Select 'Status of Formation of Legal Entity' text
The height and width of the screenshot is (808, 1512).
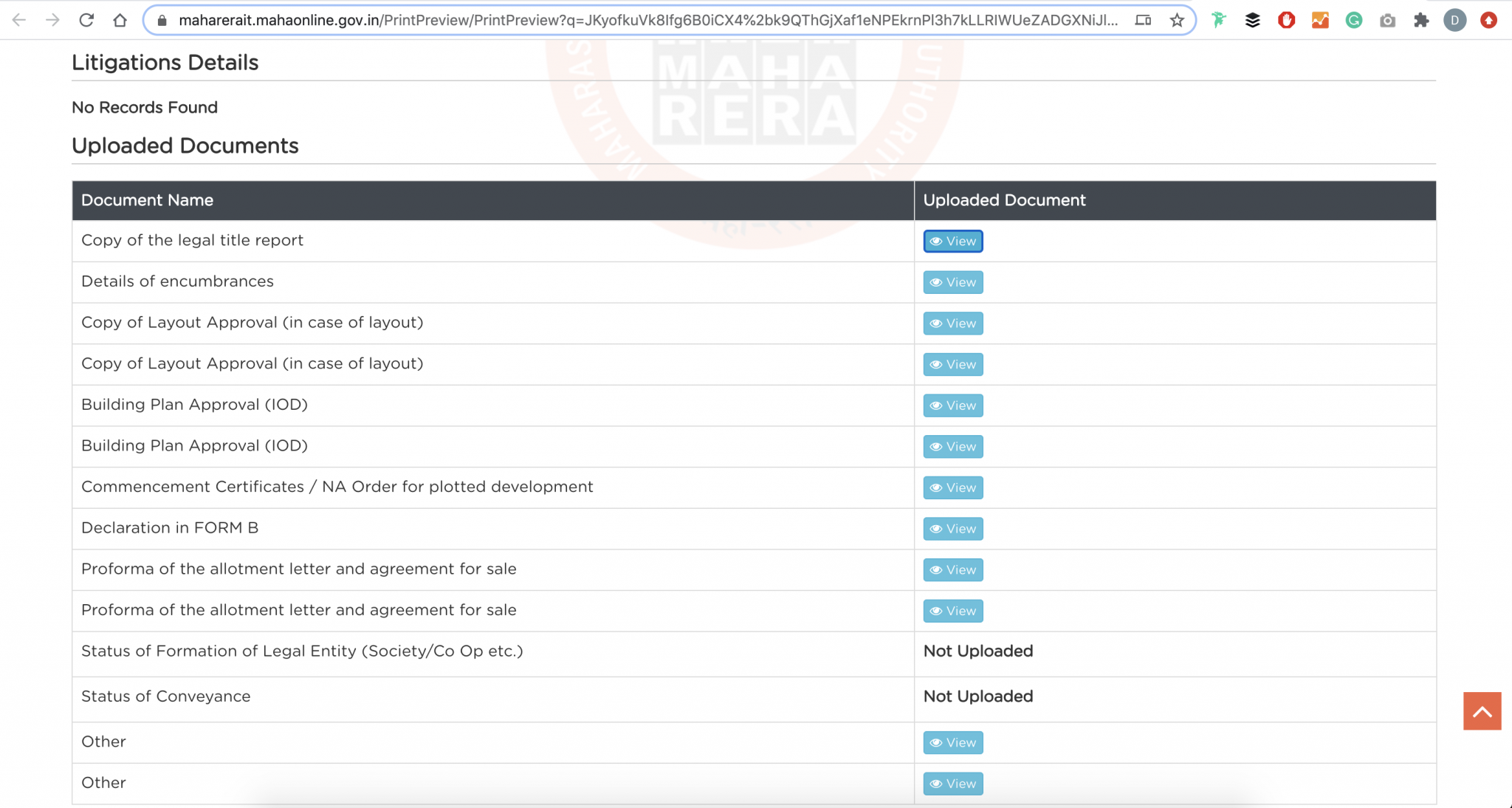[x=302, y=651]
